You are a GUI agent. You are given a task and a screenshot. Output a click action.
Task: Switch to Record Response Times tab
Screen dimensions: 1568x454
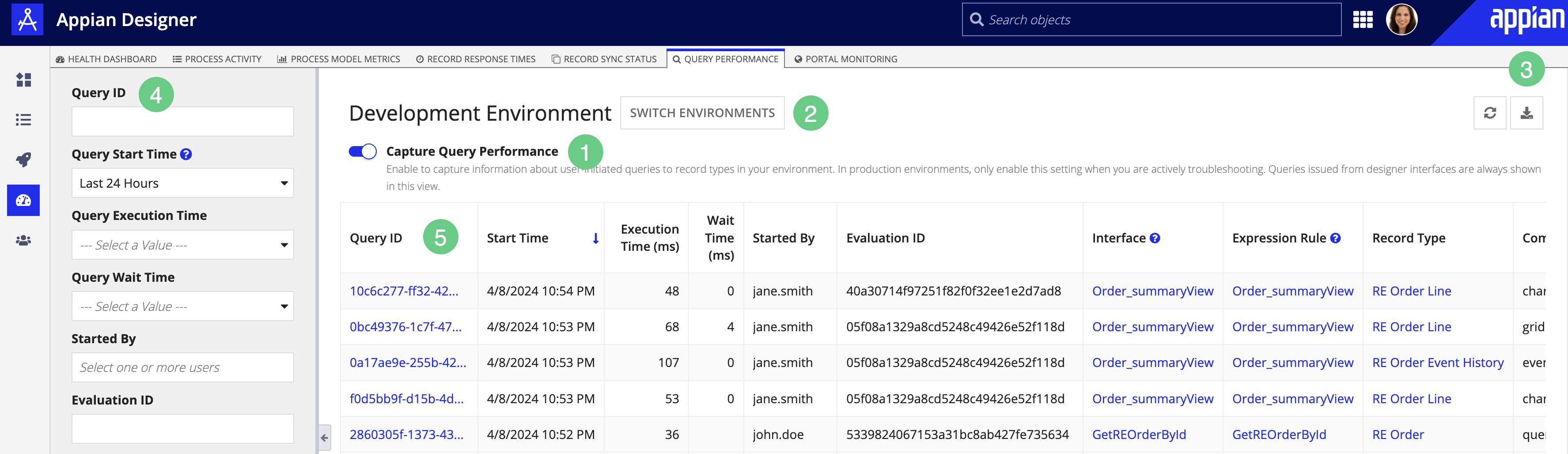pos(475,59)
